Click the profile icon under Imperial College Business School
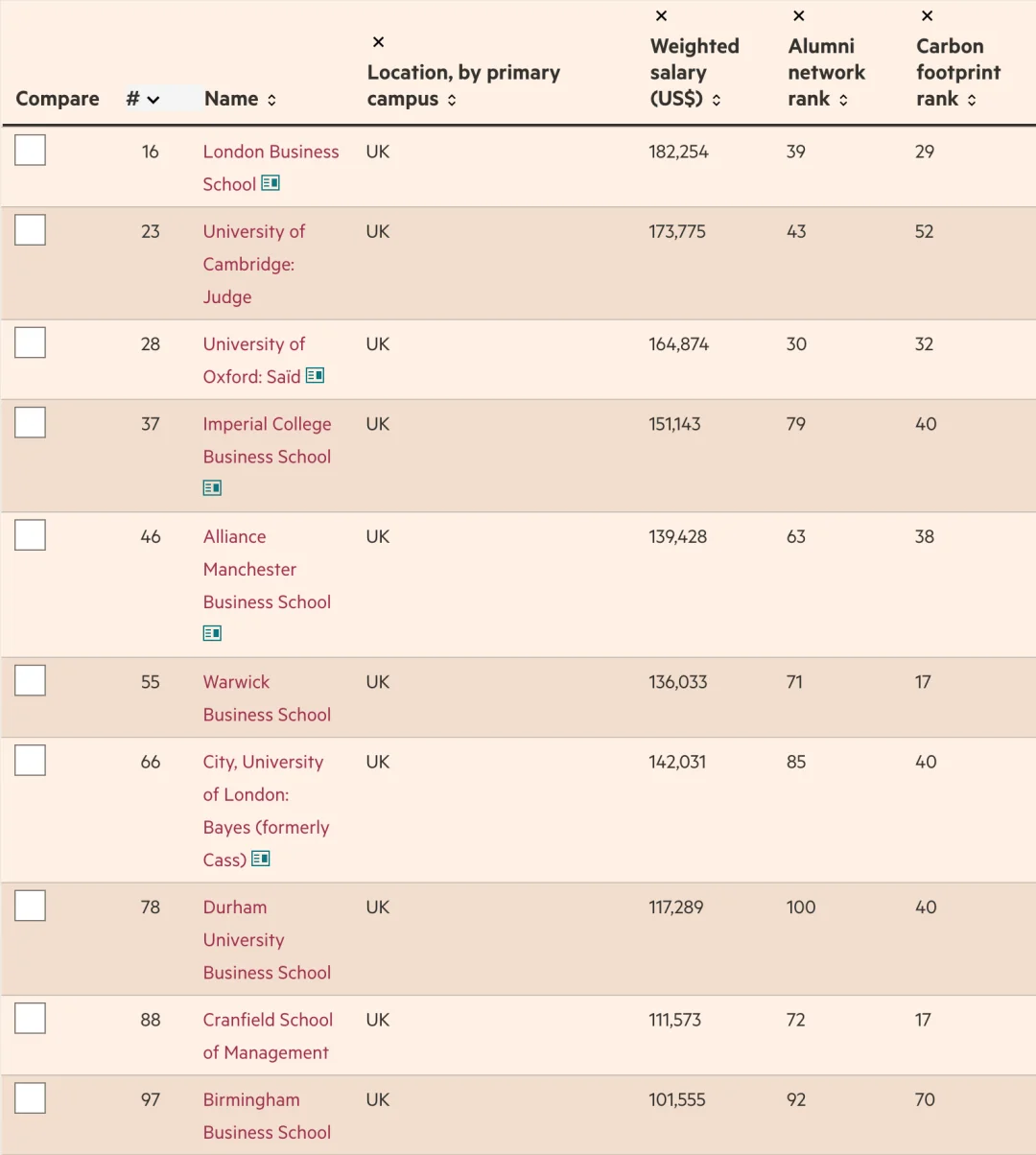This screenshot has height=1155, width=1036. click(x=212, y=488)
